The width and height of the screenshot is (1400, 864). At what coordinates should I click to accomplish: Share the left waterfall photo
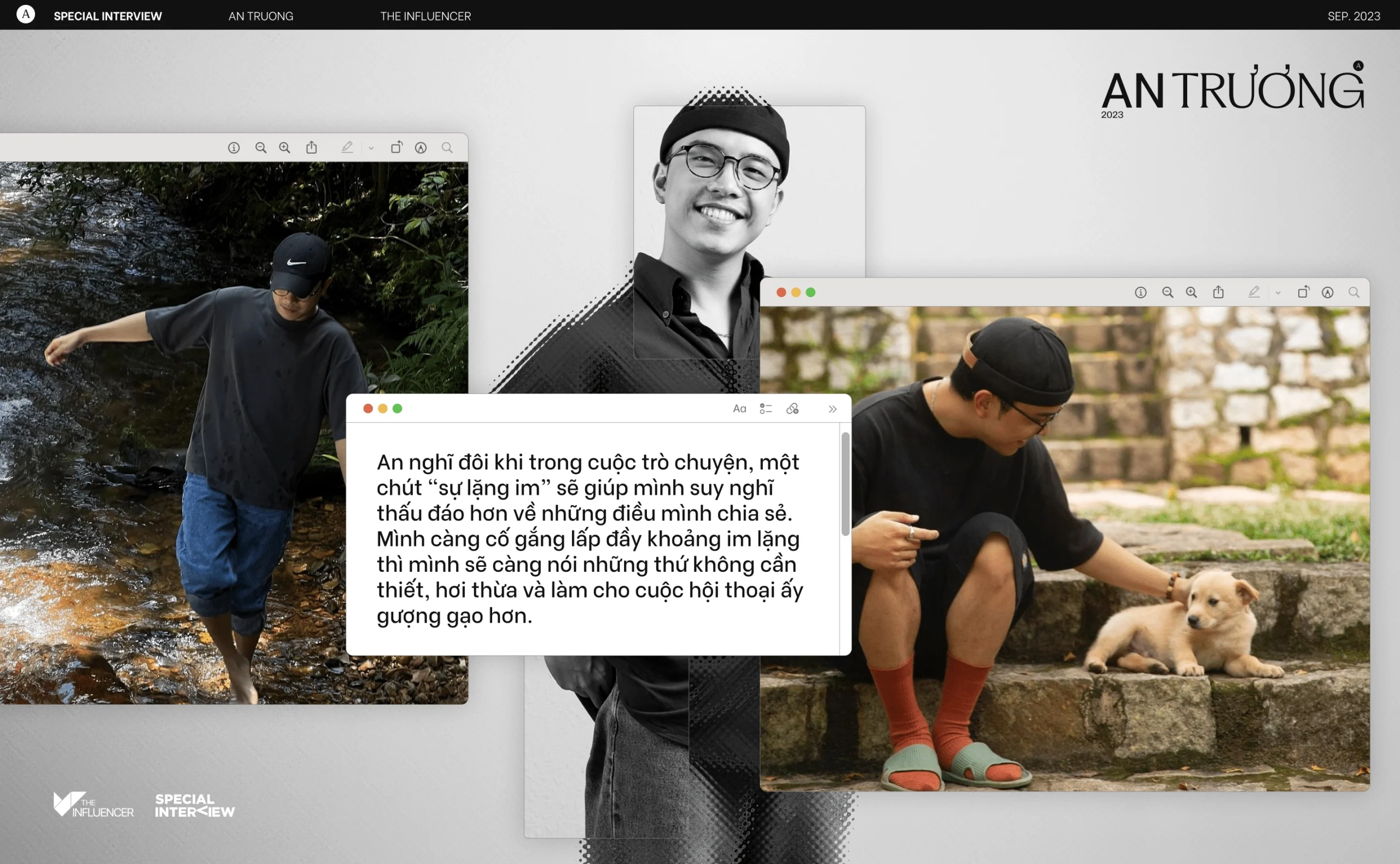[311, 147]
